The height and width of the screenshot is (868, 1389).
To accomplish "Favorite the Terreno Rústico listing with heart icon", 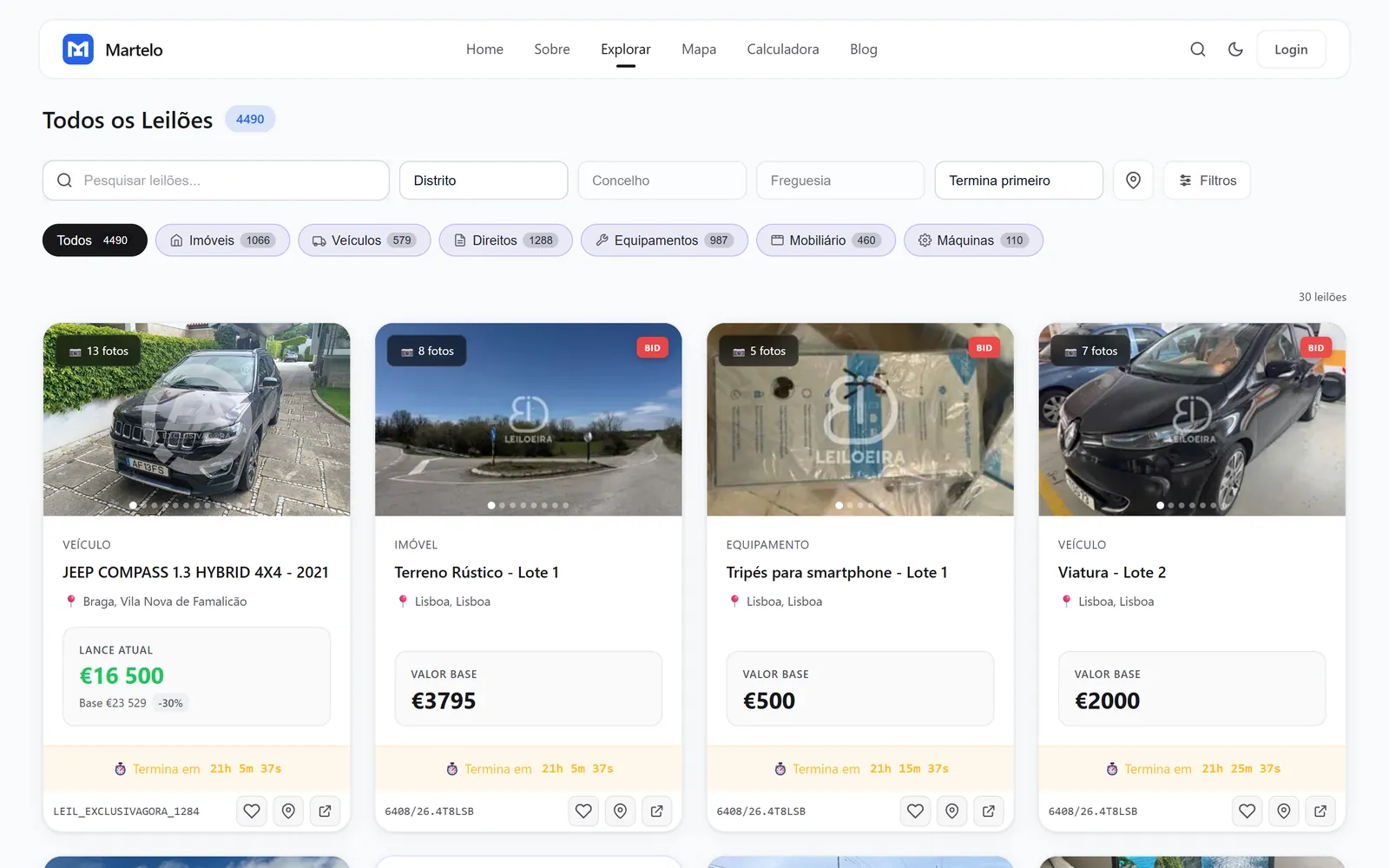I will (x=583, y=811).
